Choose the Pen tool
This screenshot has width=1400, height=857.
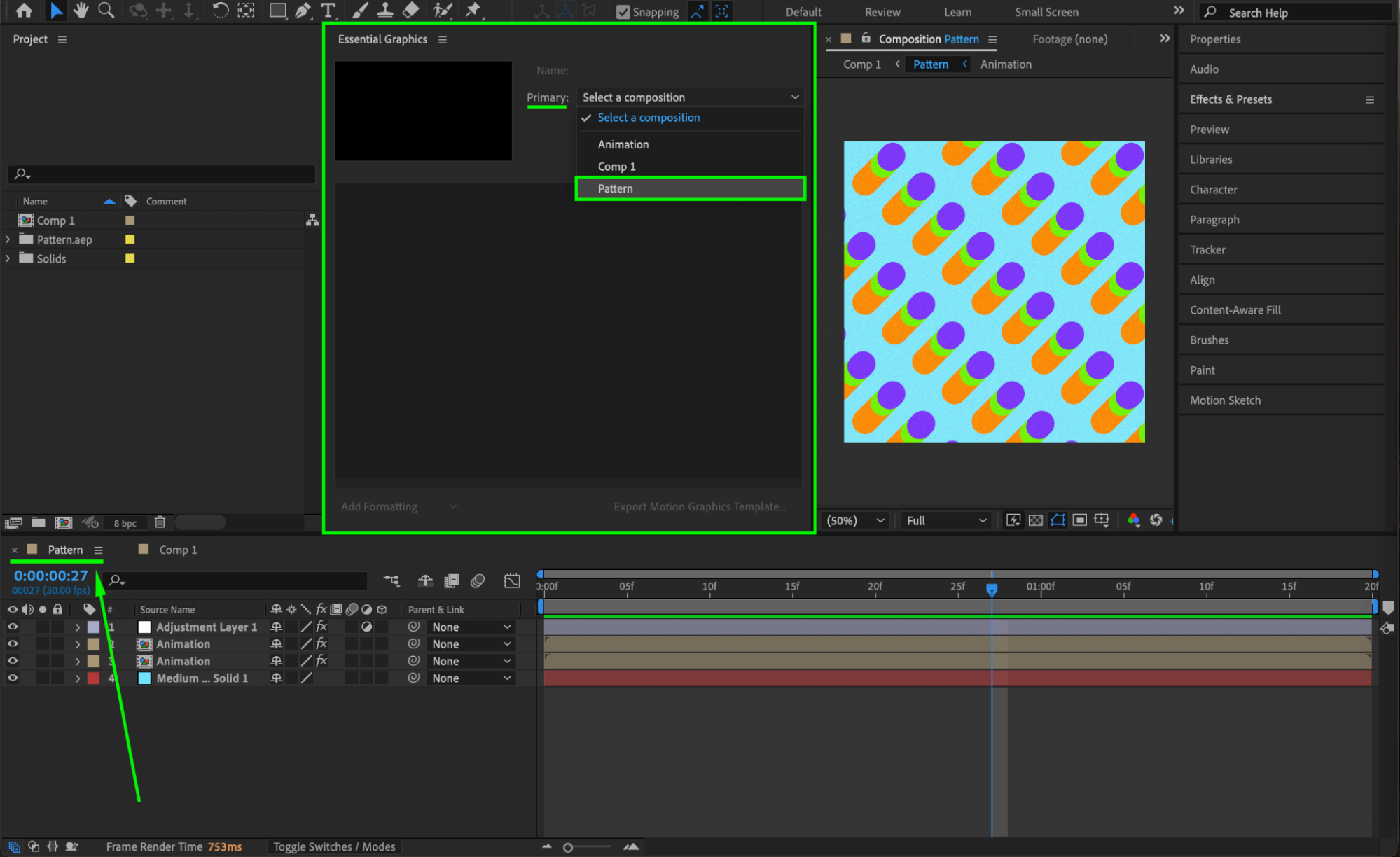click(x=303, y=11)
